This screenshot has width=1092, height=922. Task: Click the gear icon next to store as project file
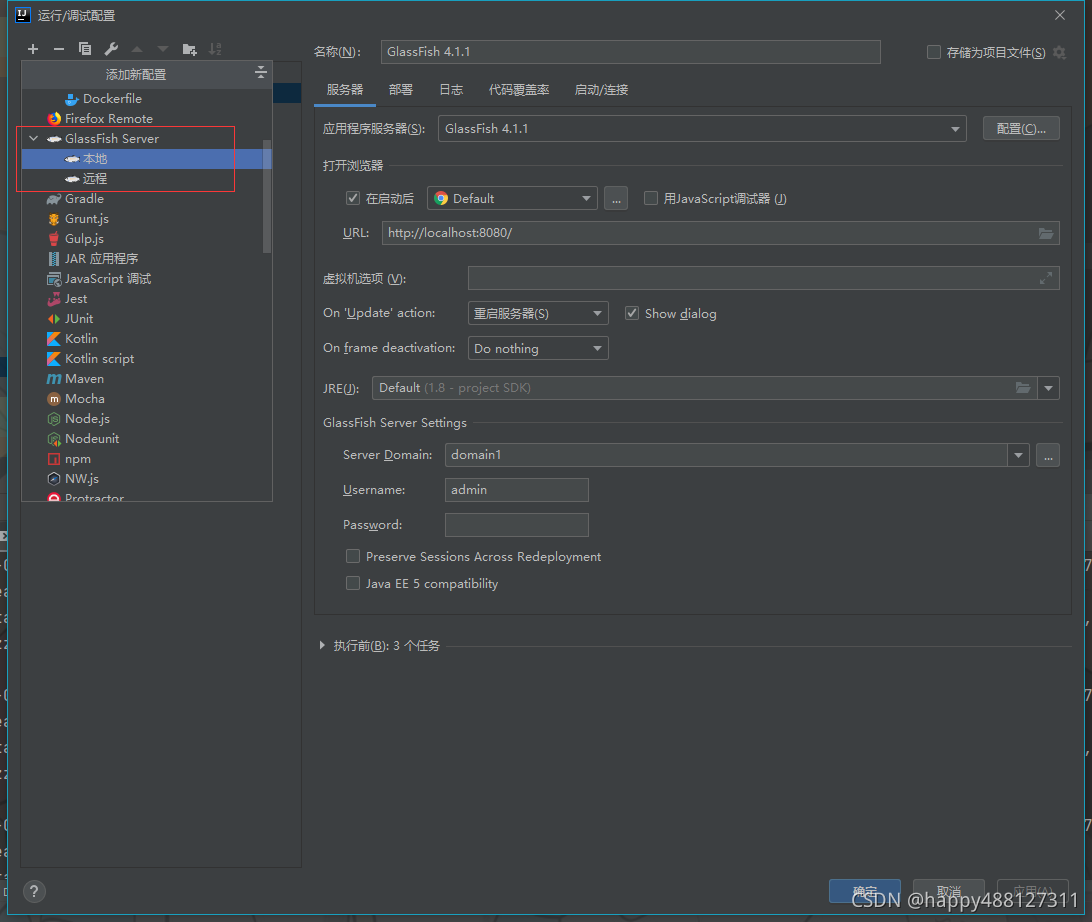coord(1059,52)
